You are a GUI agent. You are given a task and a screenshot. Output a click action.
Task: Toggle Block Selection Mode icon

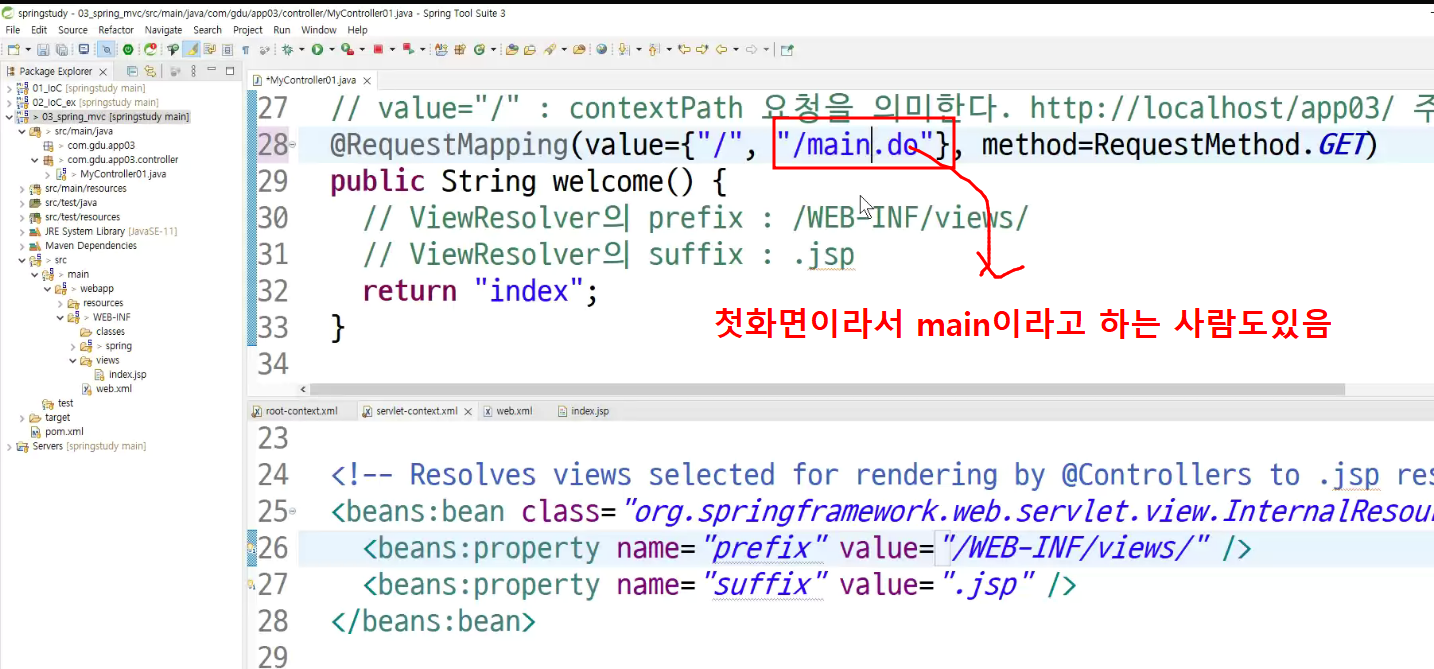pyautogui.click(x=227, y=49)
